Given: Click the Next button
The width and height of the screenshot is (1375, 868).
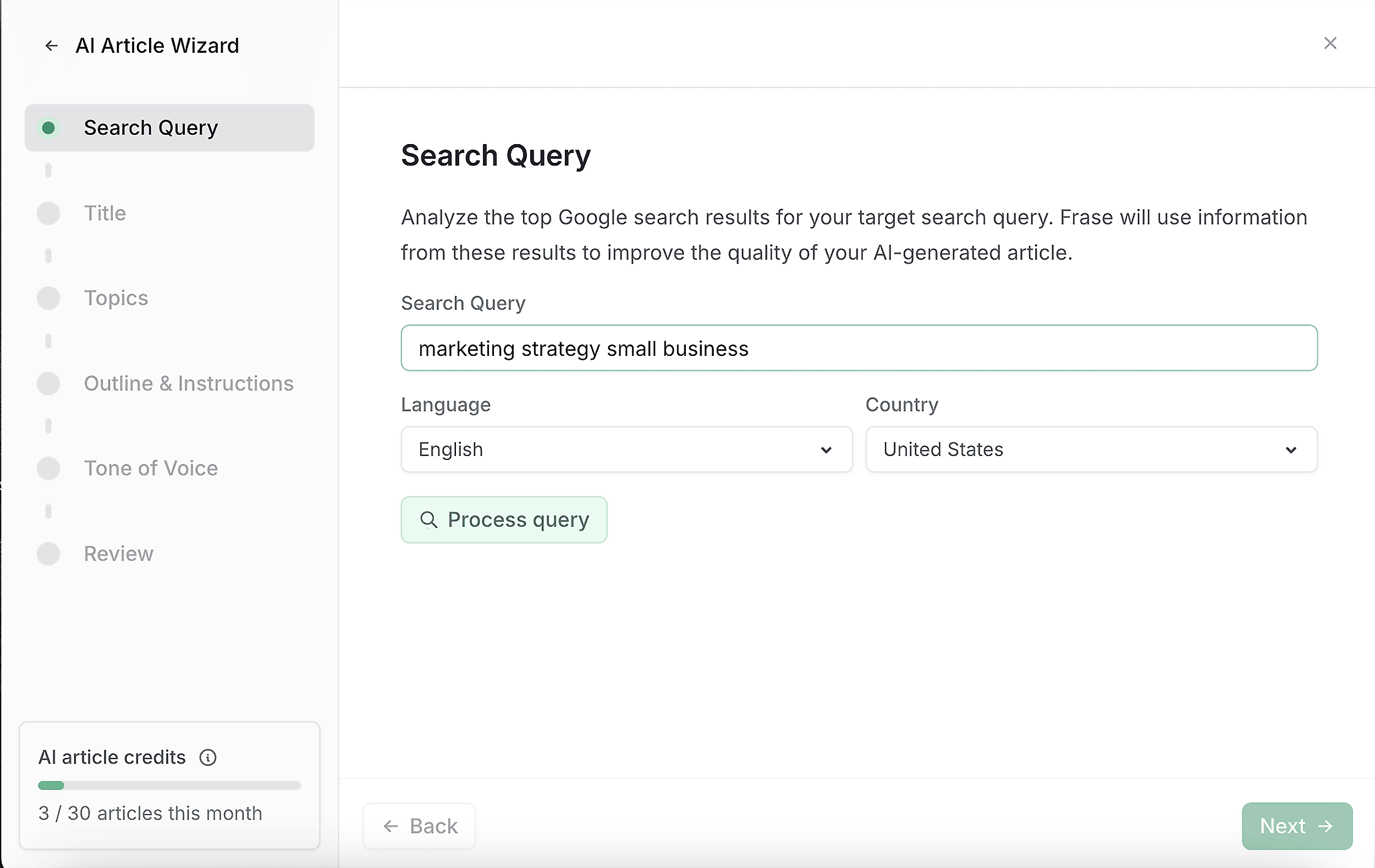Looking at the screenshot, I should click(1297, 826).
